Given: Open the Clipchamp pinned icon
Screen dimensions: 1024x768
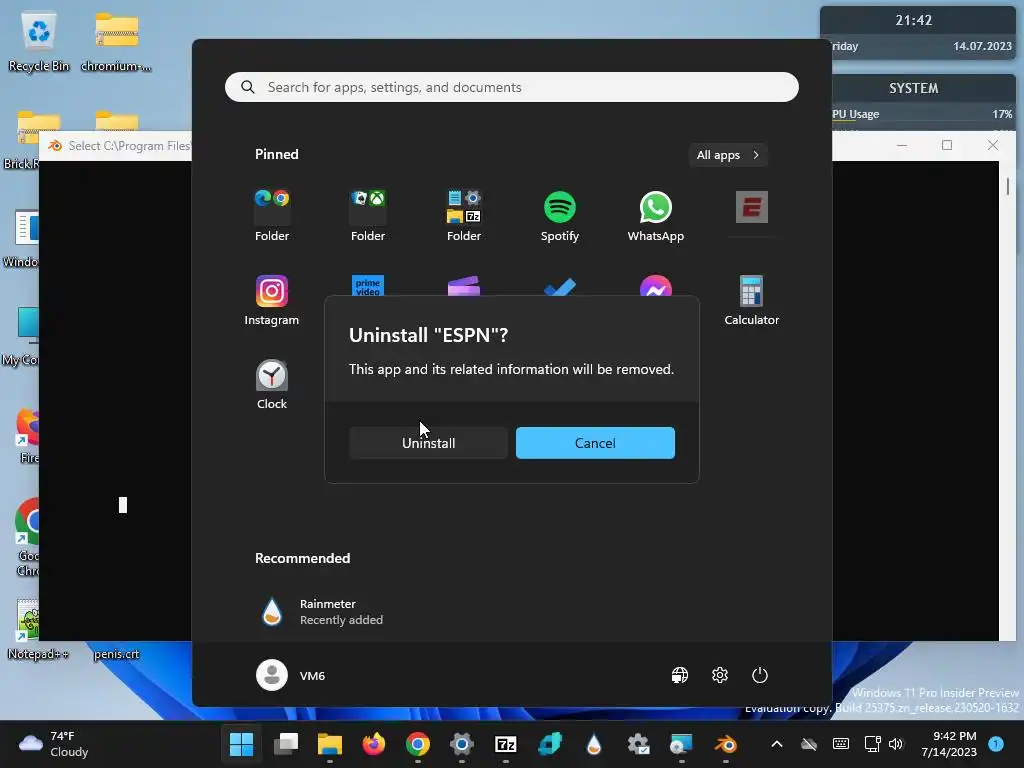Looking at the screenshot, I should pos(464,286).
